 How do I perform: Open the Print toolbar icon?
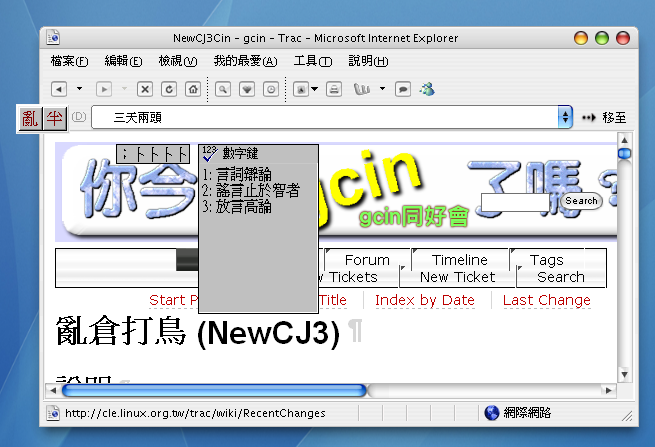(x=335, y=89)
